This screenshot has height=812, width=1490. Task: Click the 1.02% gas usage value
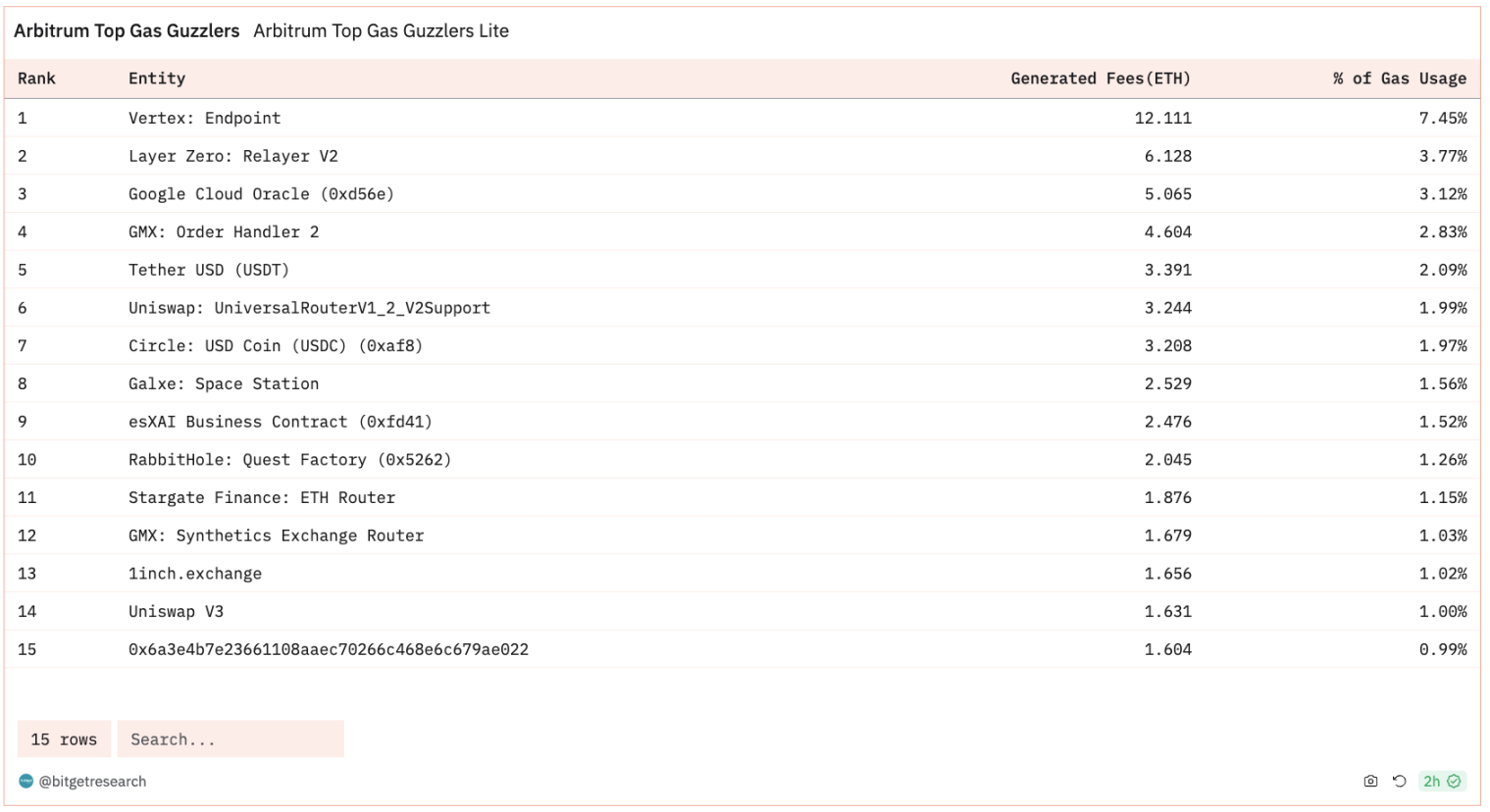(1443, 574)
